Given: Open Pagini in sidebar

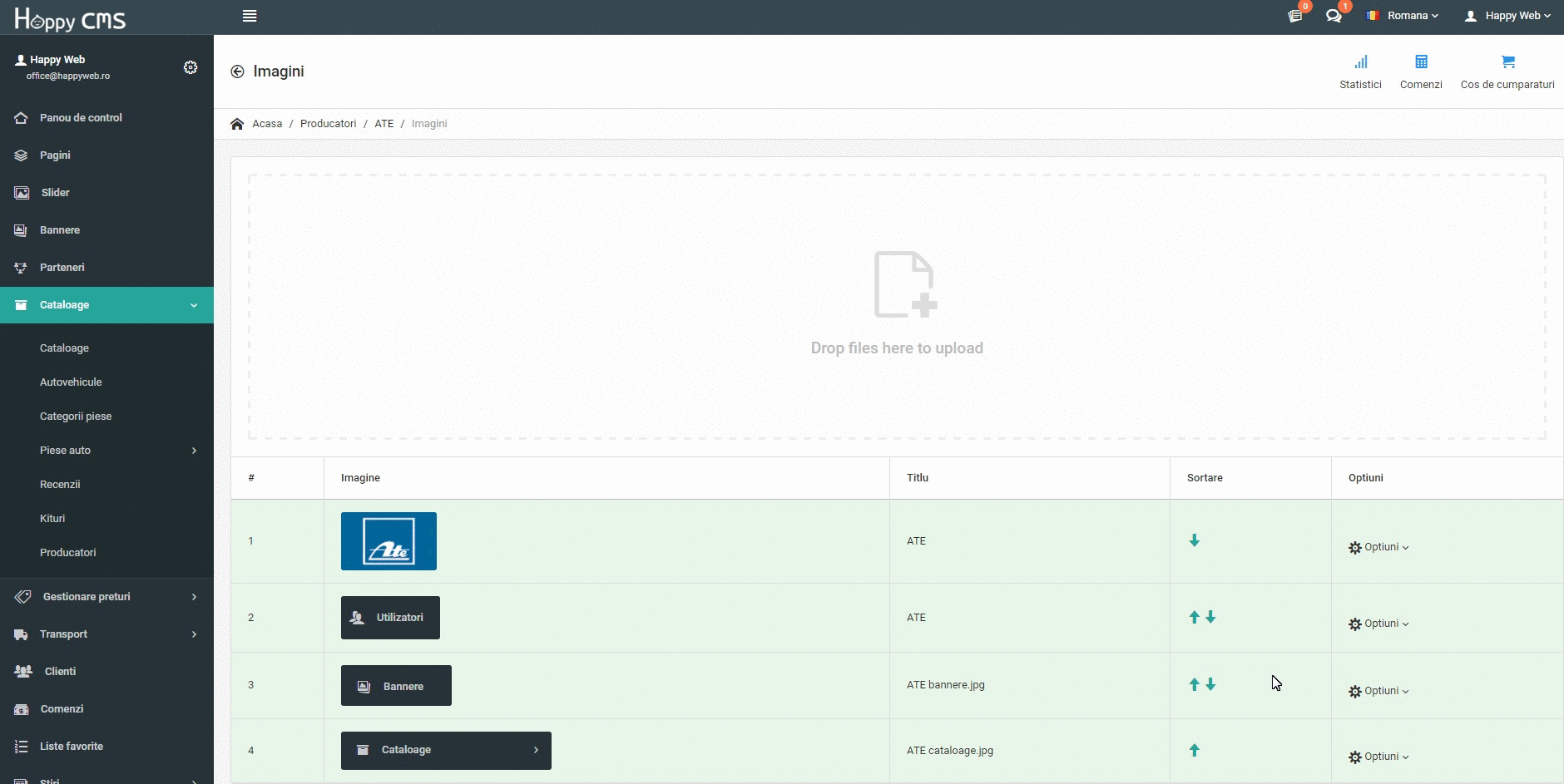Looking at the screenshot, I should click(106, 155).
